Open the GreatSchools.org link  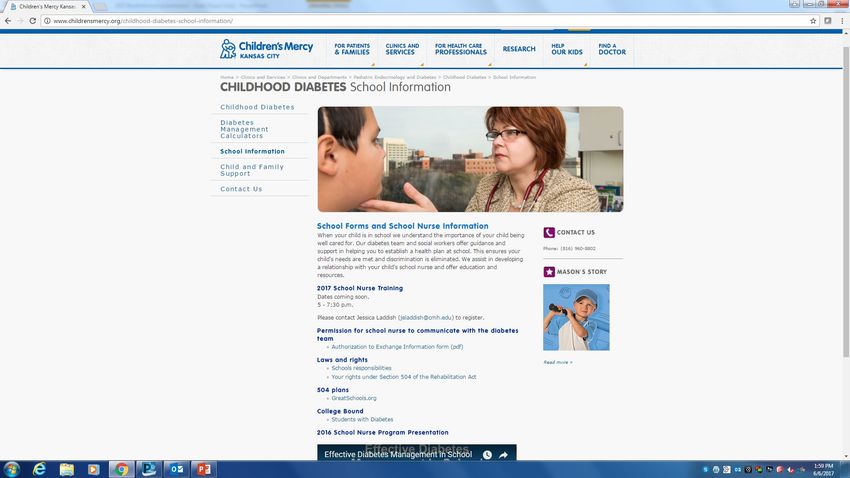click(353, 398)
